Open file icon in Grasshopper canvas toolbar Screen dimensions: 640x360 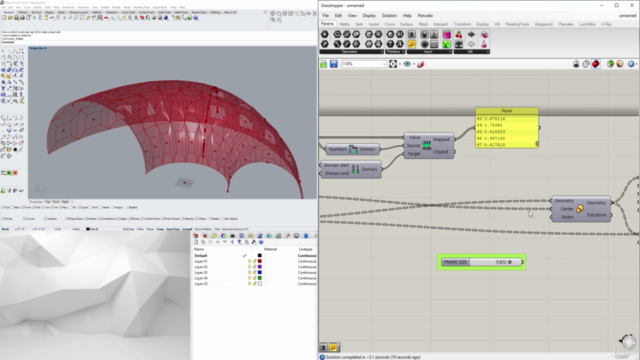coord(324,64)
